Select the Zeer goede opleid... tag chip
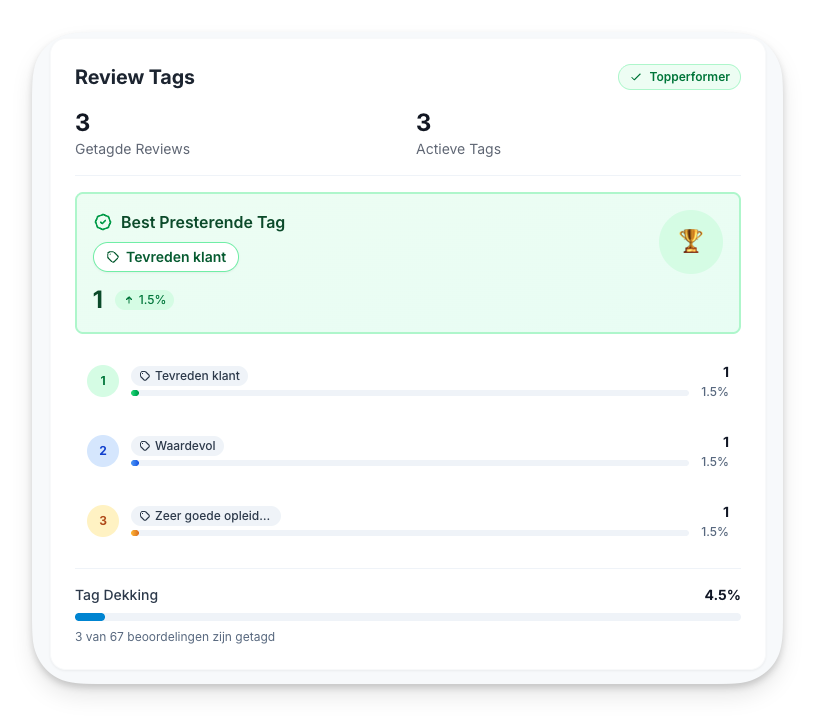 pos(205,515)
